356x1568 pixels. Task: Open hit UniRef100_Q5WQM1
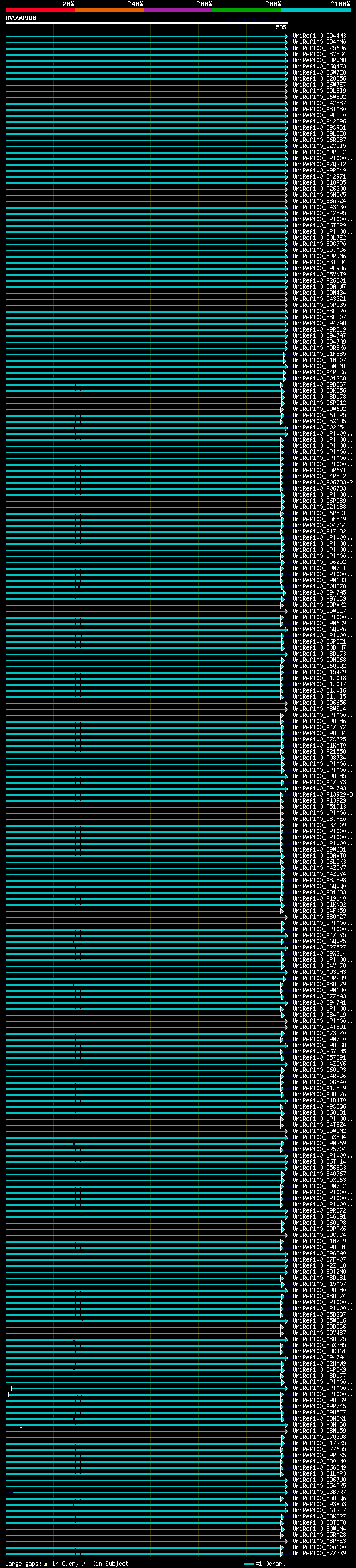tap(319, 367)
